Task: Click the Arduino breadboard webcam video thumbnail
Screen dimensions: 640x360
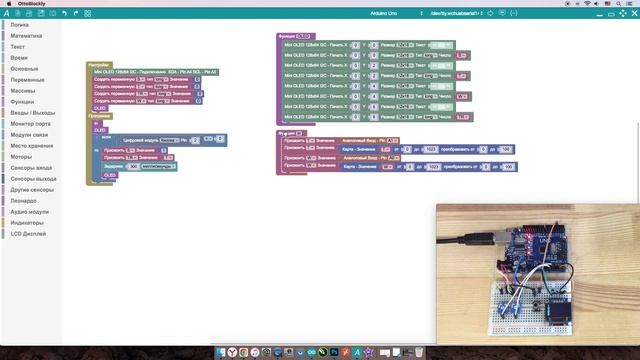Action: (538, 274)
